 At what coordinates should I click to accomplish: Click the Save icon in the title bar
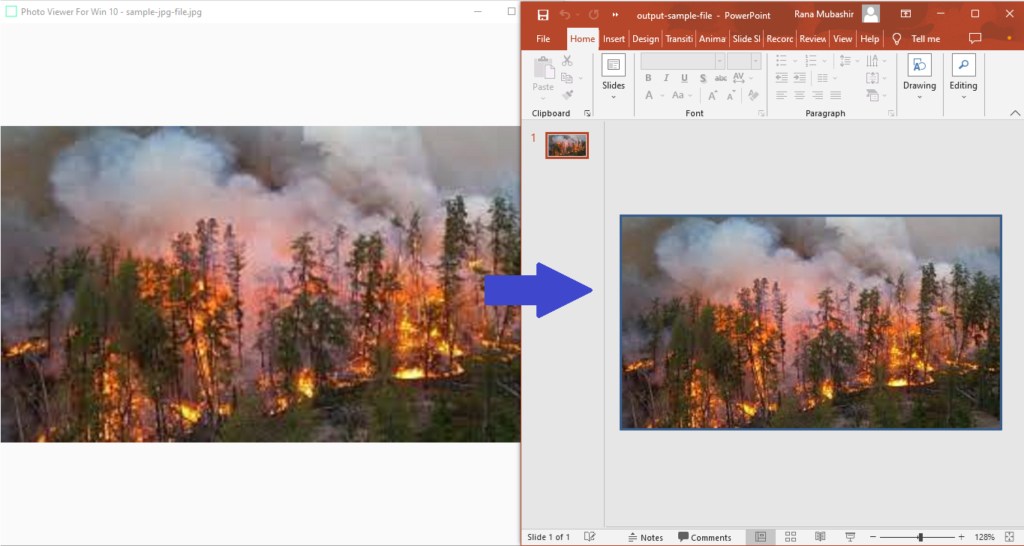(x=543, y=15)
